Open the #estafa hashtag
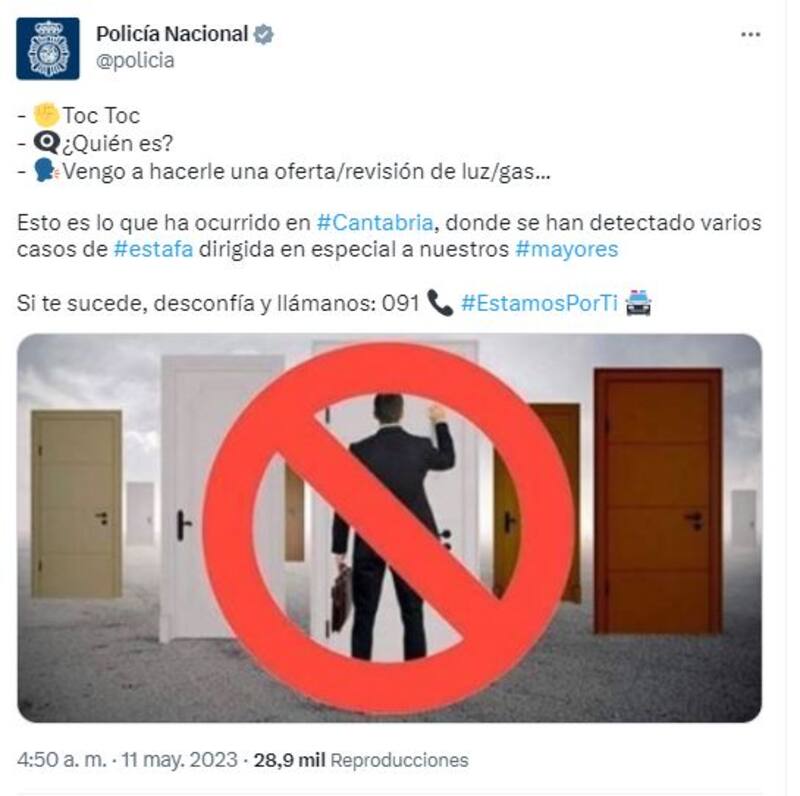This screenshot has height=796, width=800. coord(153,250)
